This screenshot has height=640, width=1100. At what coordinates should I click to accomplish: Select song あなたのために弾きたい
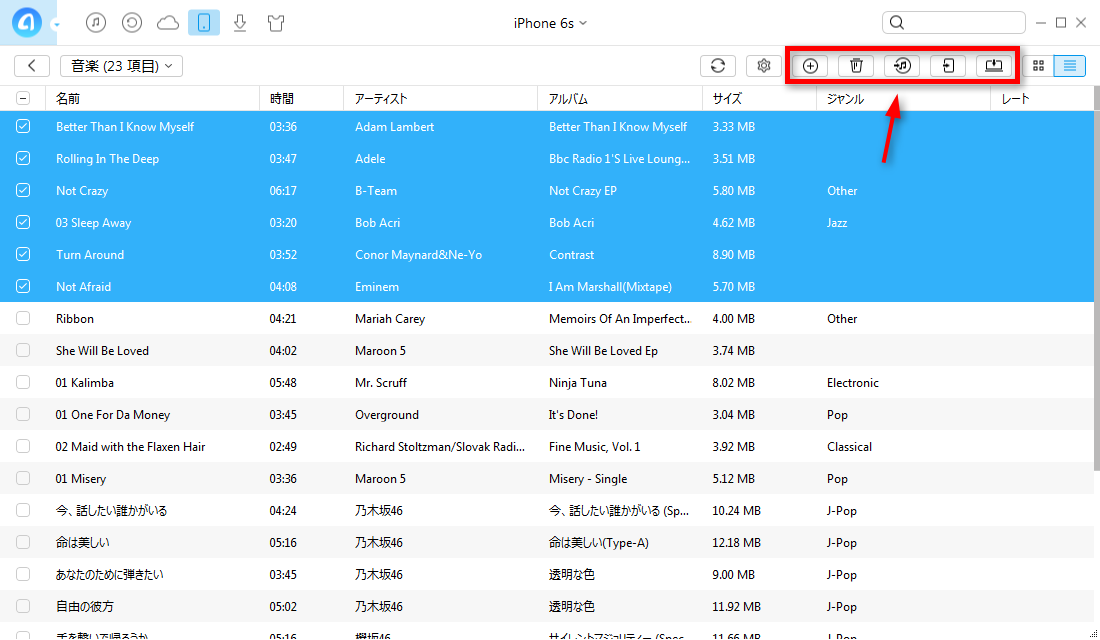[x=109, y=575]
